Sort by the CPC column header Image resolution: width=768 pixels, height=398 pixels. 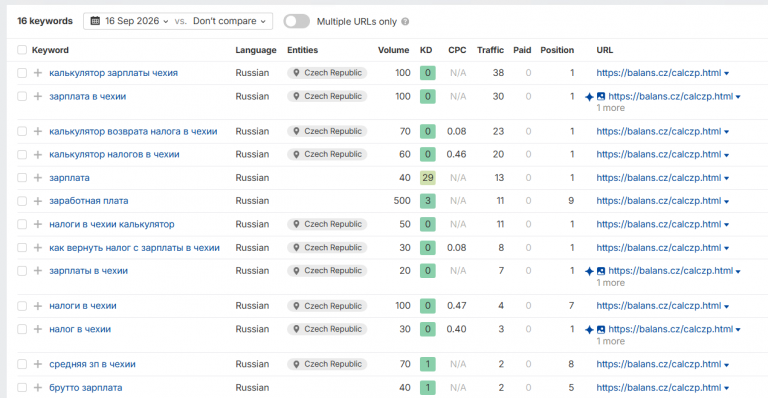coord(457,50)
